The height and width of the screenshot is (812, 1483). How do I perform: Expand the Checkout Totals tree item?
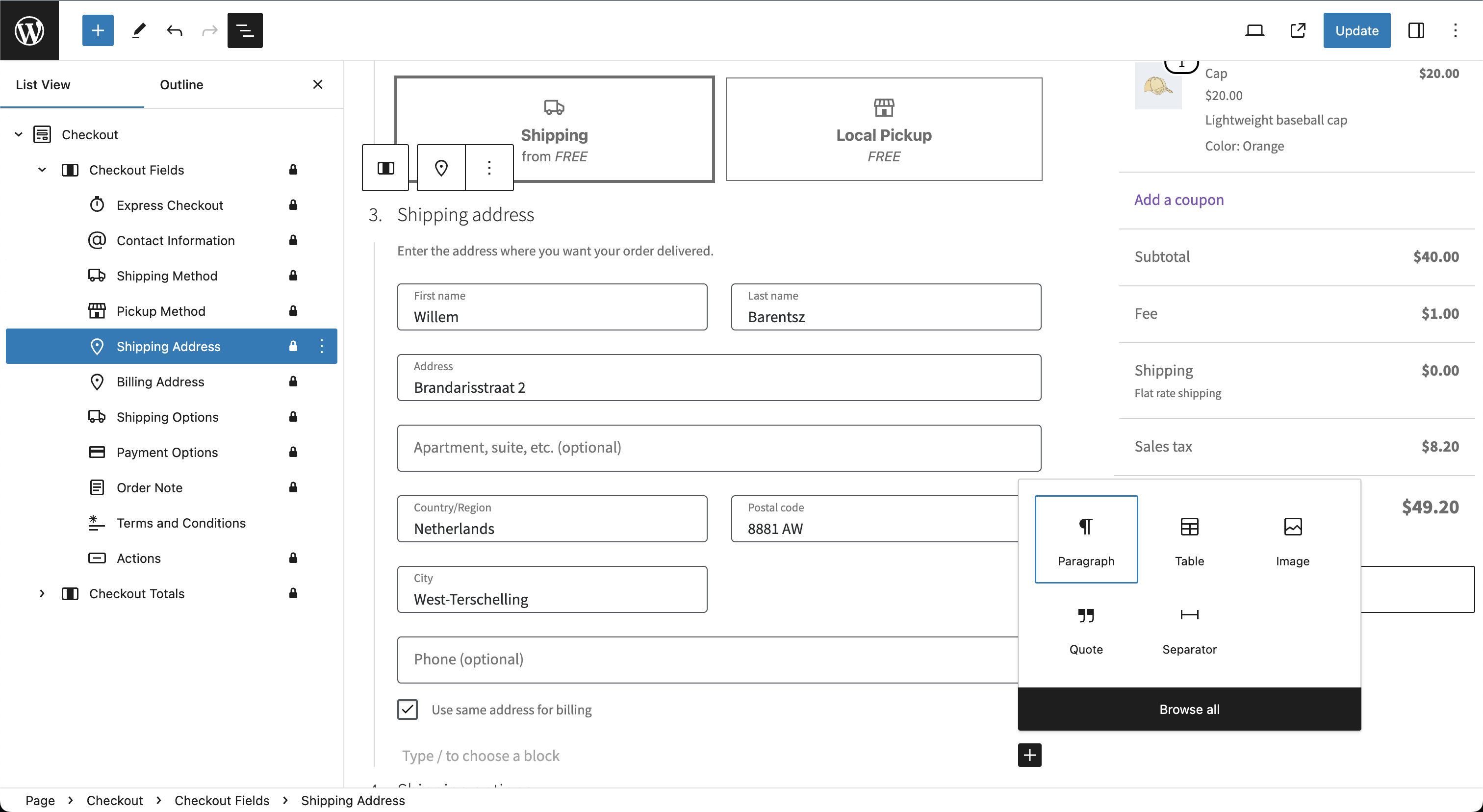(42, 593)
